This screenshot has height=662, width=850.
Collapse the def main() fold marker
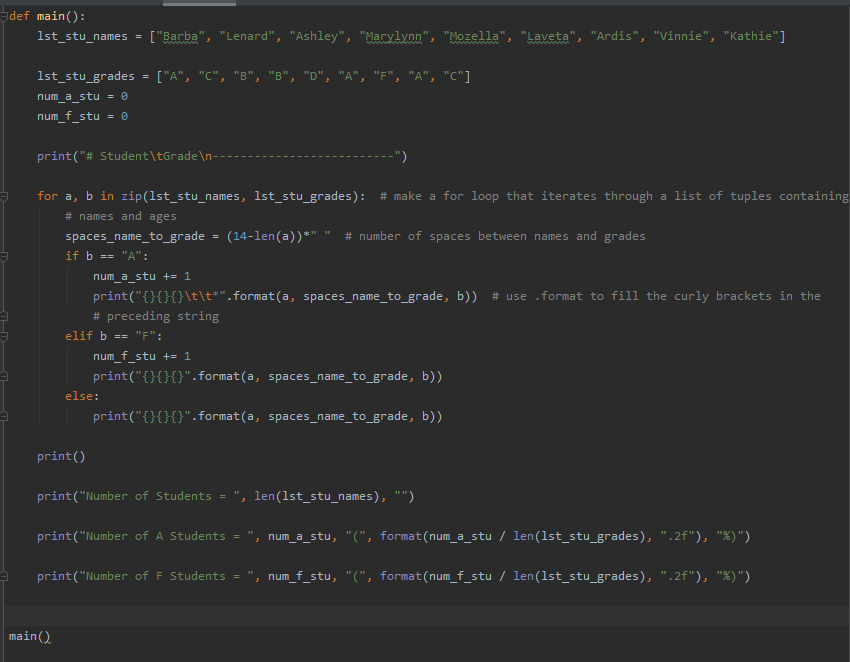pos(4,16)
